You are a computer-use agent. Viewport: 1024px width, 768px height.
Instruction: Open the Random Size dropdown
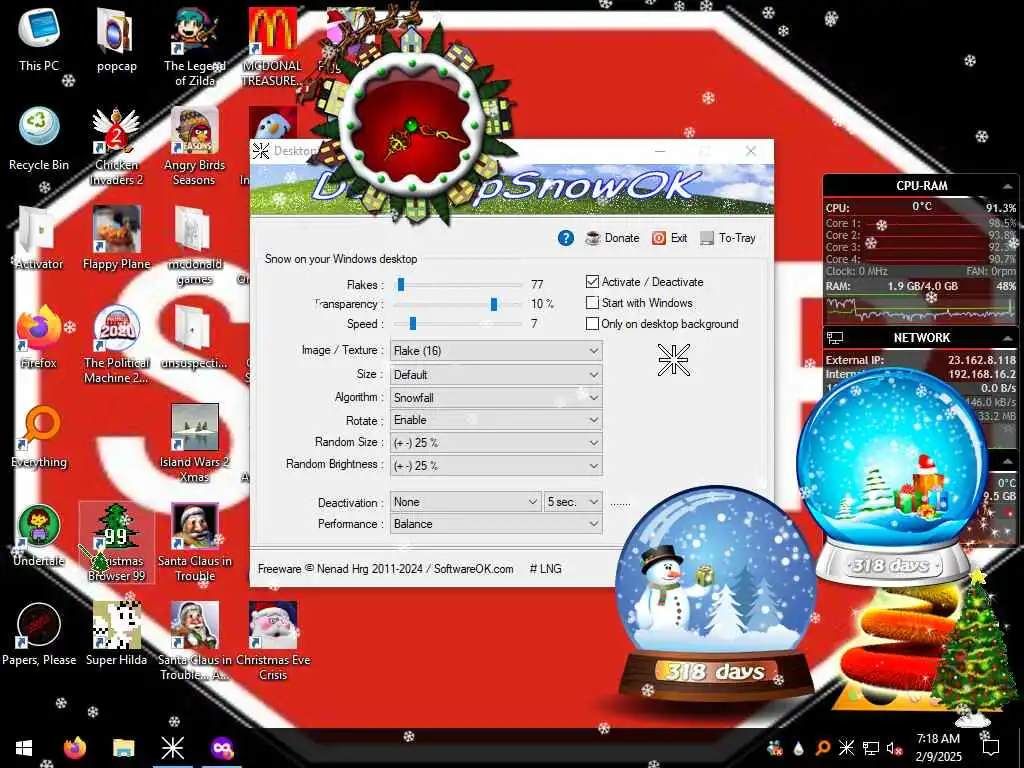tap(496, 443)
